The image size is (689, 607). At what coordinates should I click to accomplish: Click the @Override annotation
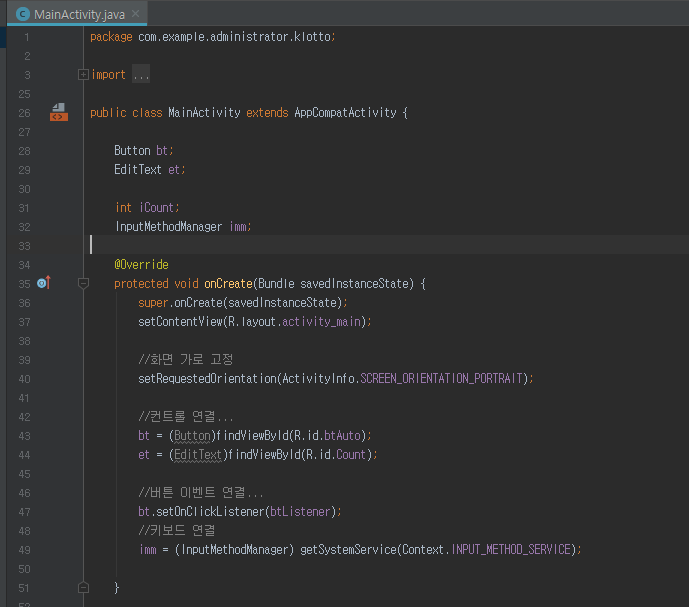141,265
